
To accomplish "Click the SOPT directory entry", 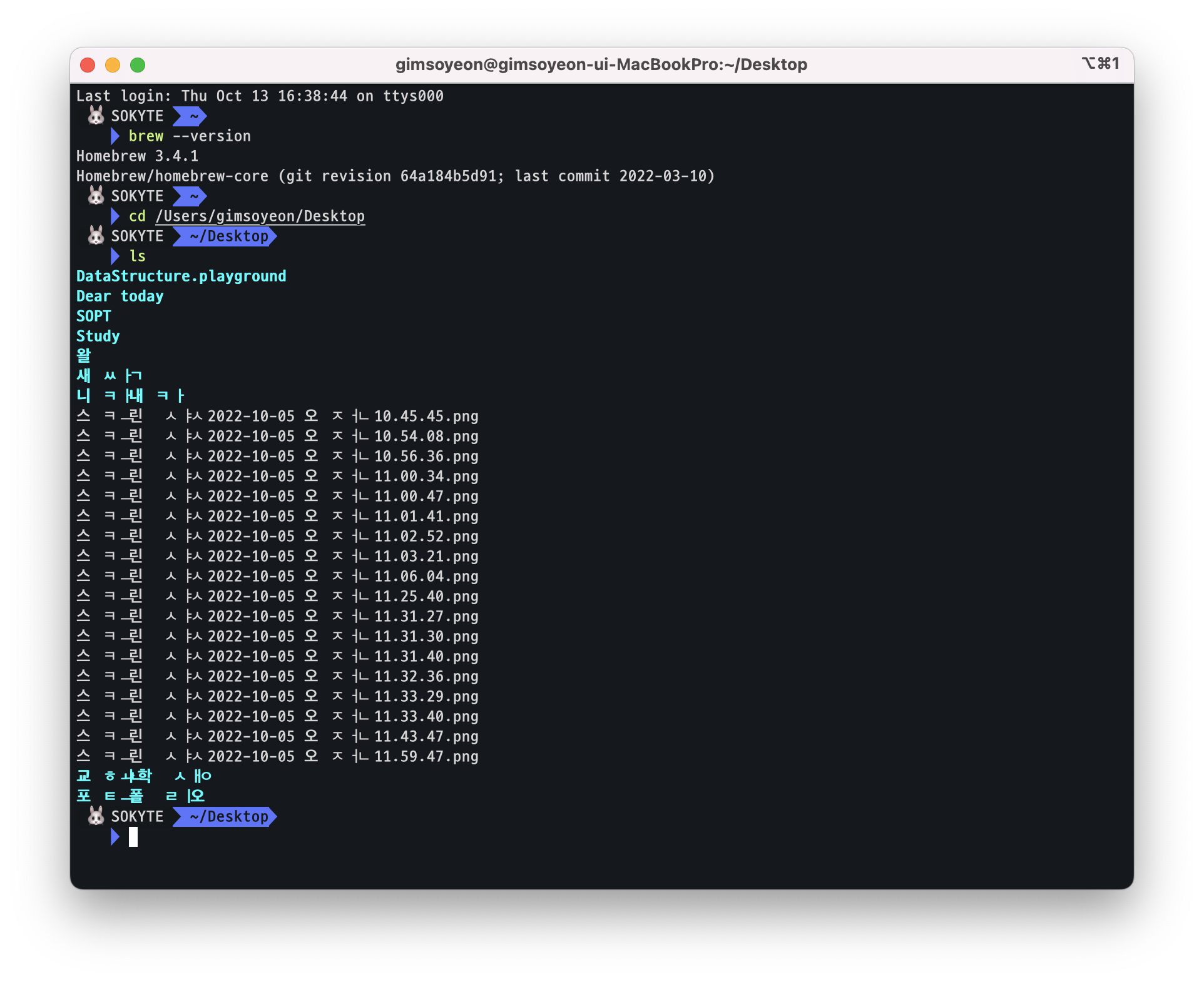I will click(94, 316).
